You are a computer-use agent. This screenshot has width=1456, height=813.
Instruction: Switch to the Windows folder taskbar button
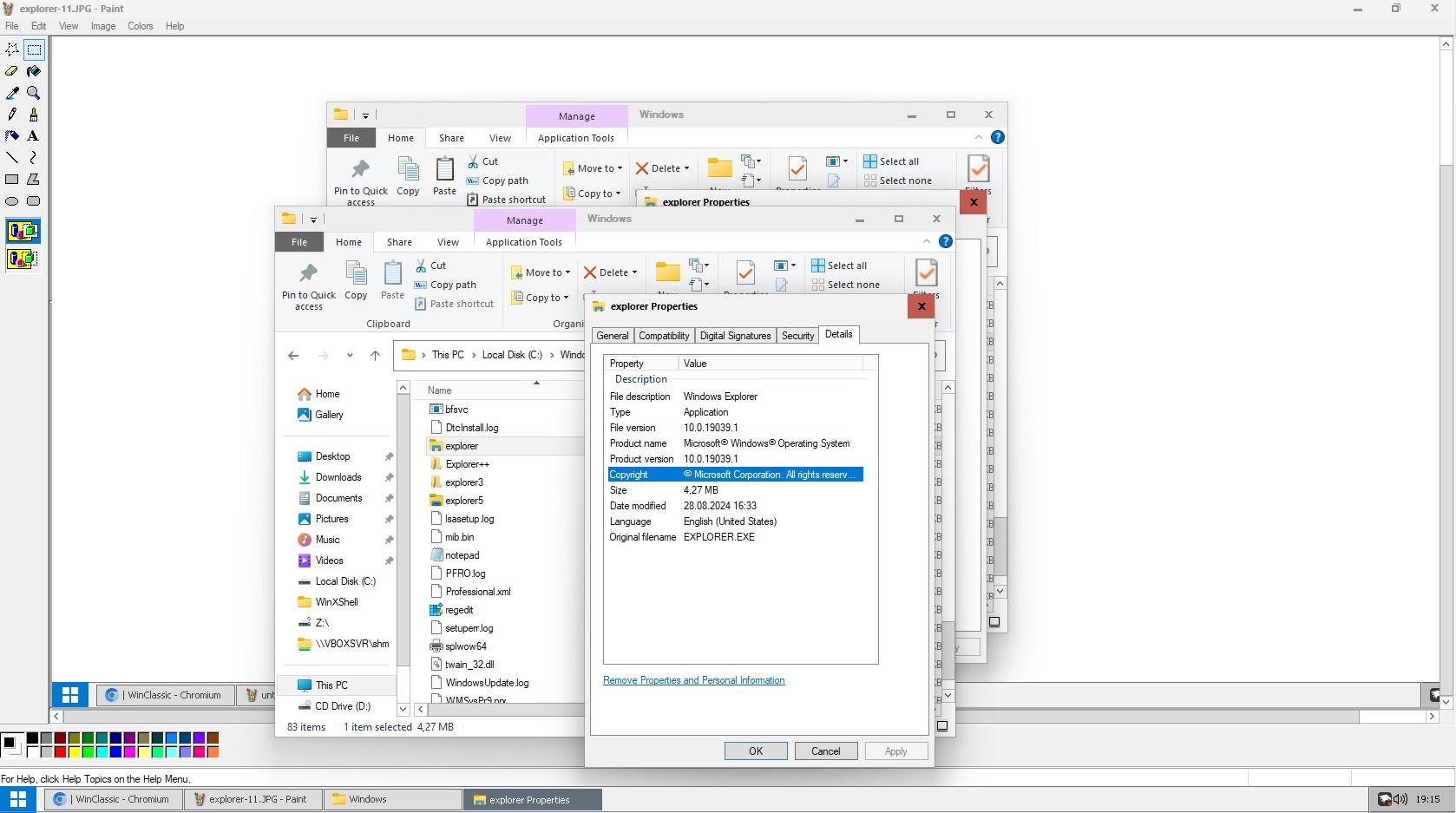click(x=392, y=799)
